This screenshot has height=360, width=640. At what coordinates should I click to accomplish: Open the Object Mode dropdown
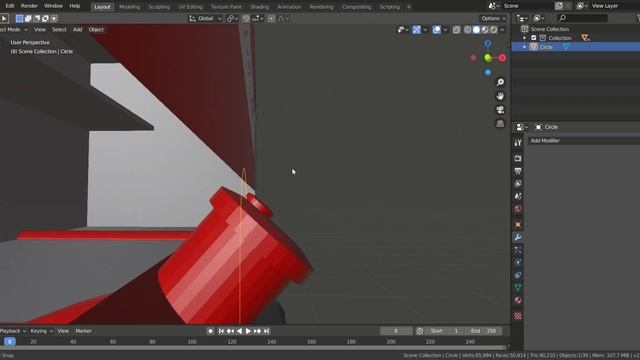pos(14,30)
